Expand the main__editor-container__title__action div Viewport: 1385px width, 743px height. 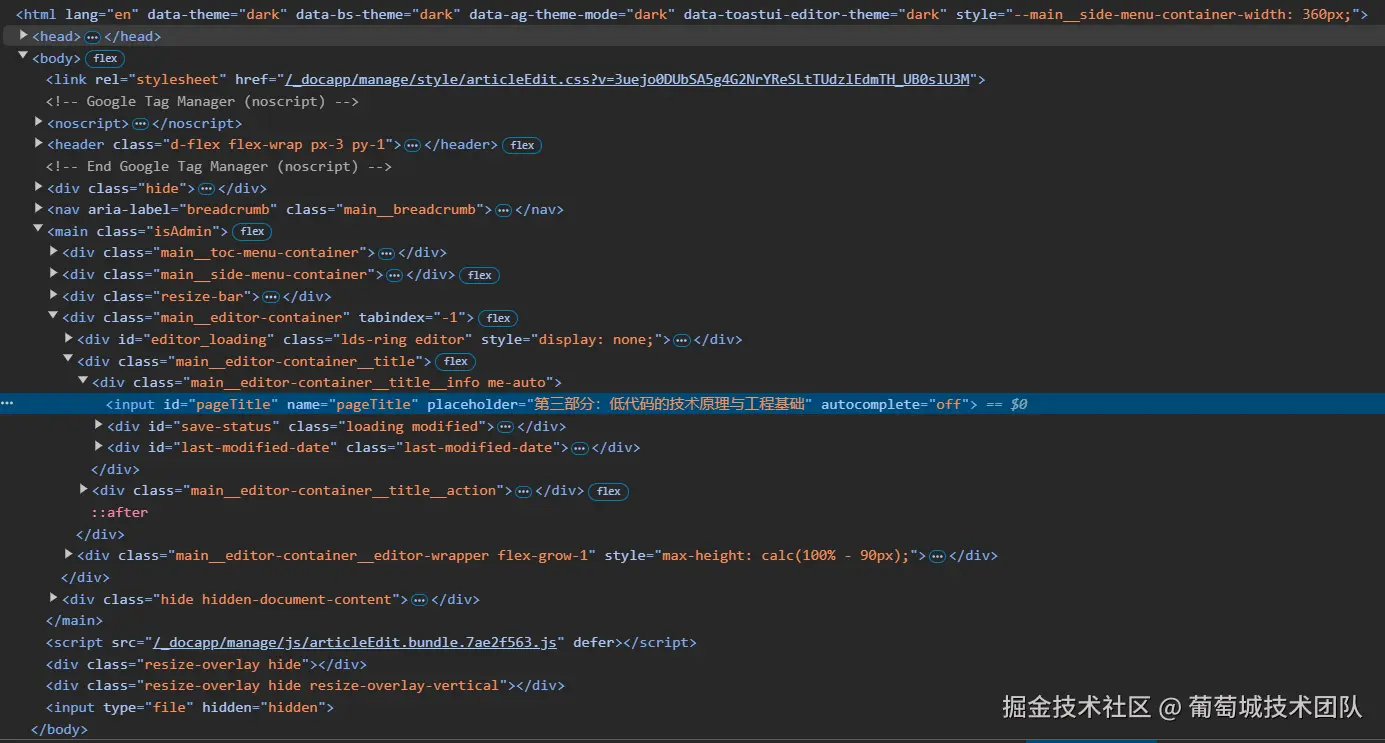click(83, 490)
